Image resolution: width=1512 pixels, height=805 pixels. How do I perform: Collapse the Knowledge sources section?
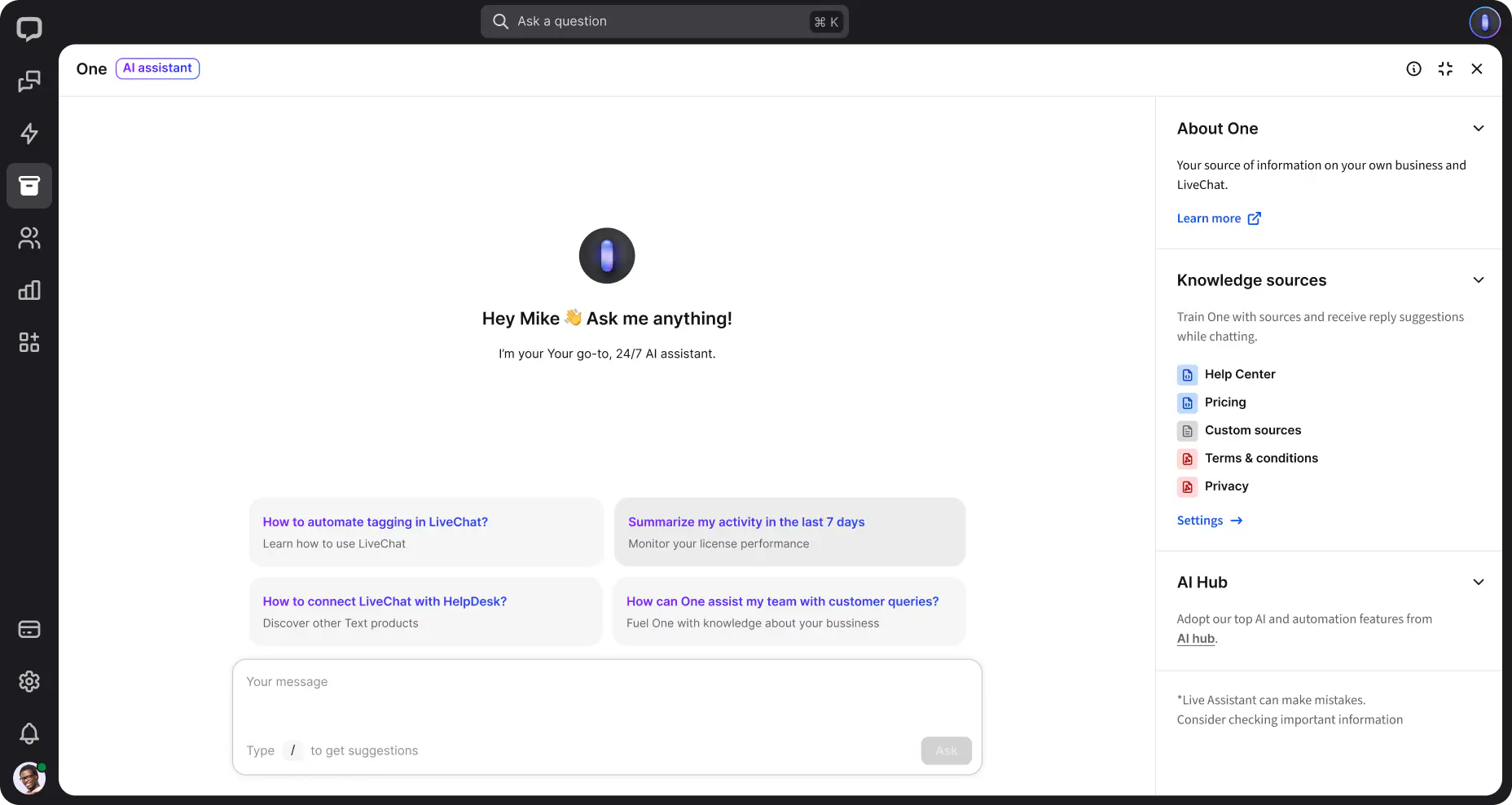(1479, 279)
